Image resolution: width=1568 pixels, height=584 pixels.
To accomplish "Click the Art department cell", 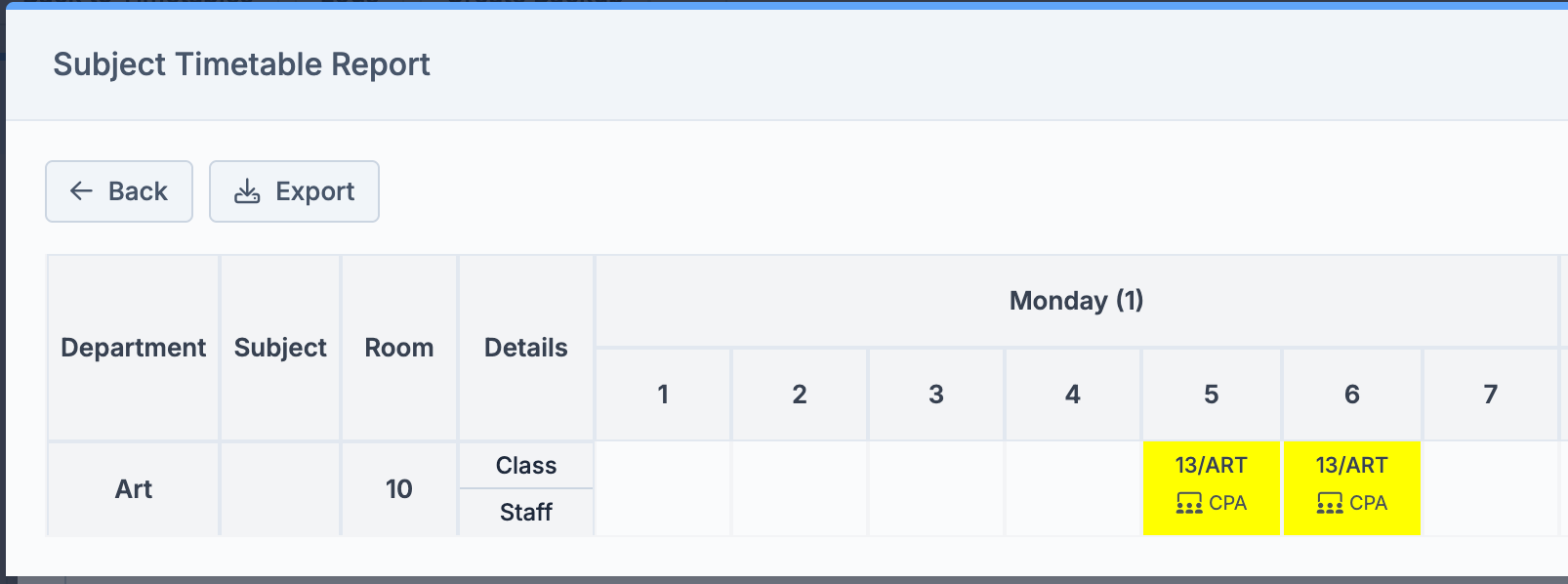I will pyautogui.click(x=134, y=488).
